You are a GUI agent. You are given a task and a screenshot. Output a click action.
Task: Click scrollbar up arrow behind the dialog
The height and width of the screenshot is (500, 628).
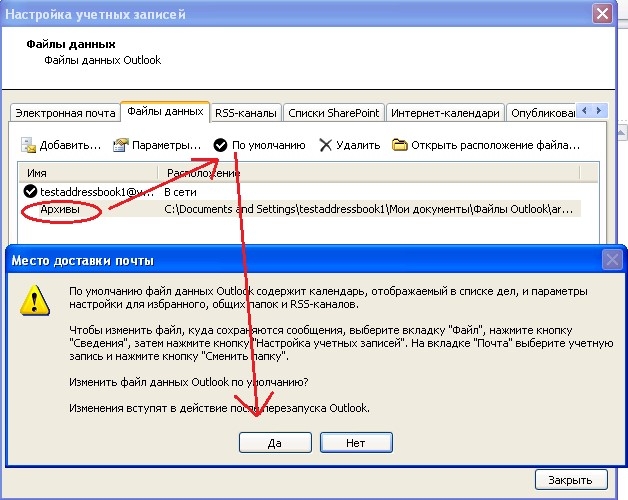click(x=622, y=132)
